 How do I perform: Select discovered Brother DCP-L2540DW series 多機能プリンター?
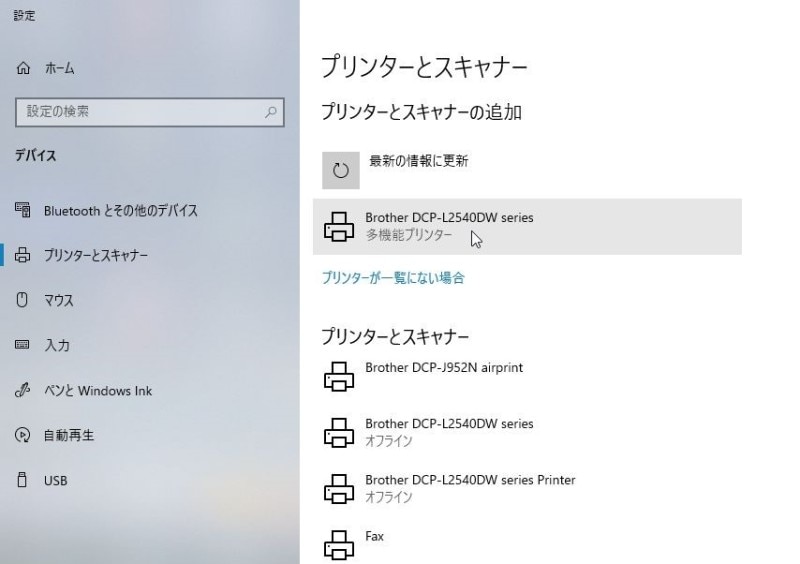click(527, 227)
